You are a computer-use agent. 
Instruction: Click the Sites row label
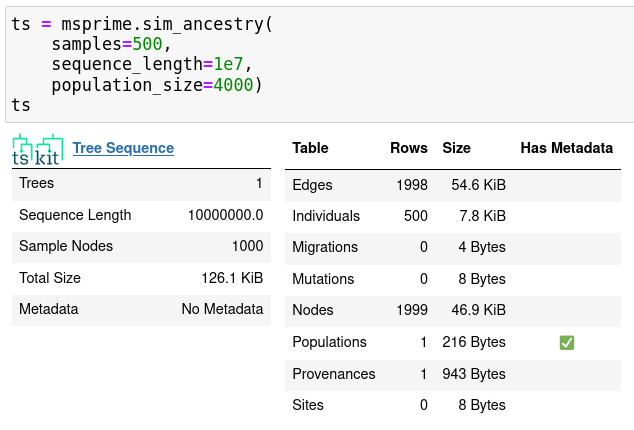coord(309,405)
